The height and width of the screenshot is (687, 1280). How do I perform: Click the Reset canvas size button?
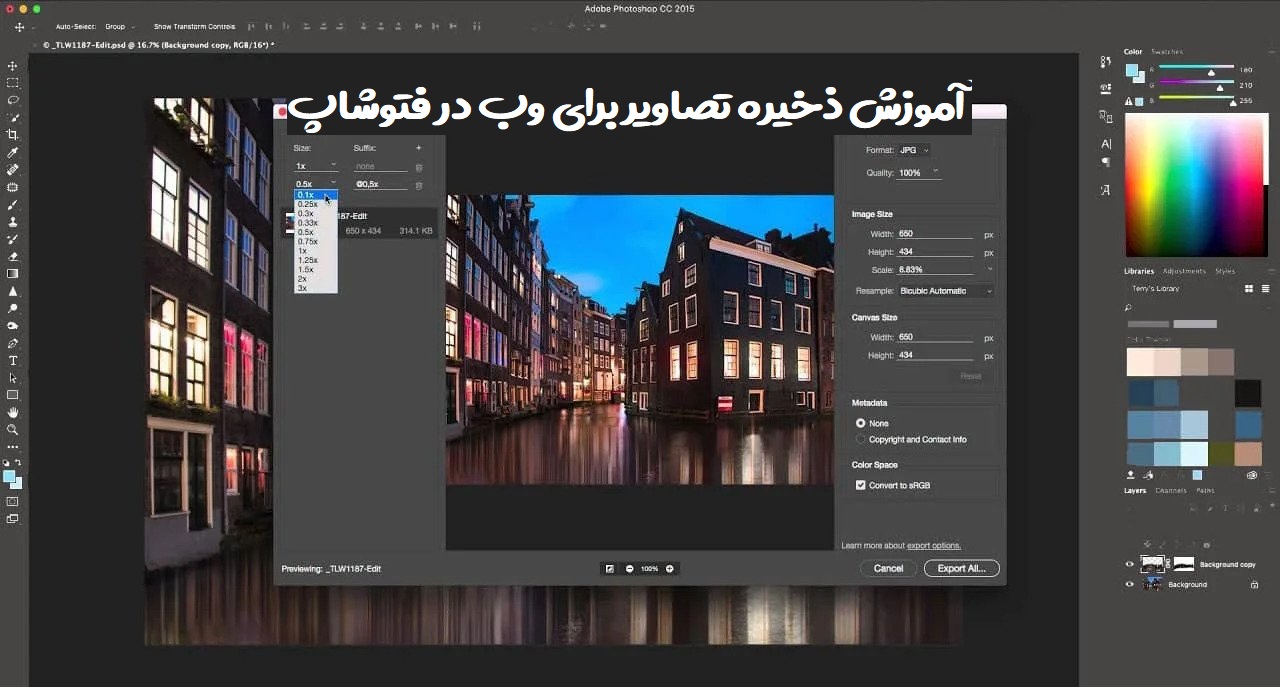971,376
